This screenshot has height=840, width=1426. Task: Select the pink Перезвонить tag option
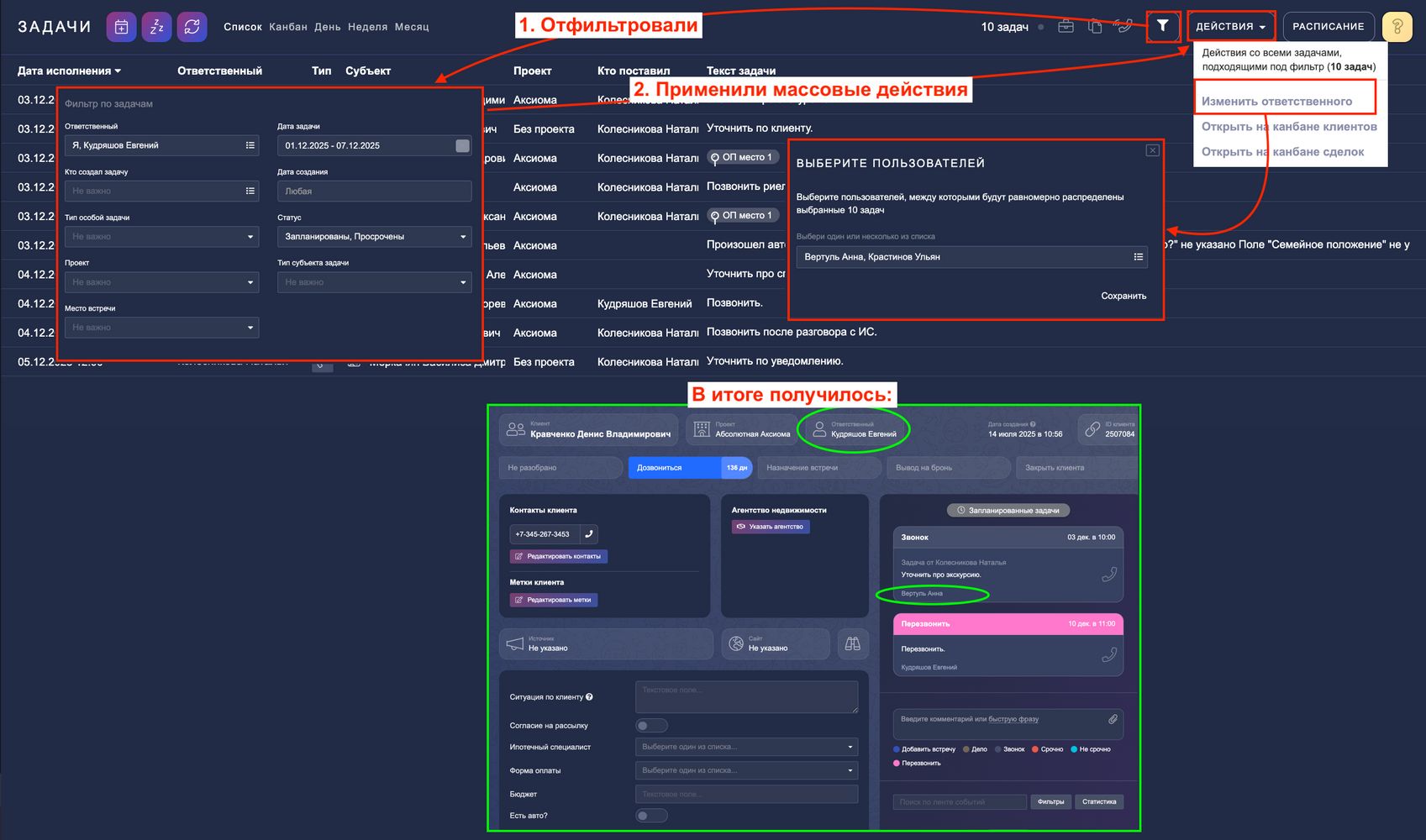pyautogui.click(x=917, y=764)
